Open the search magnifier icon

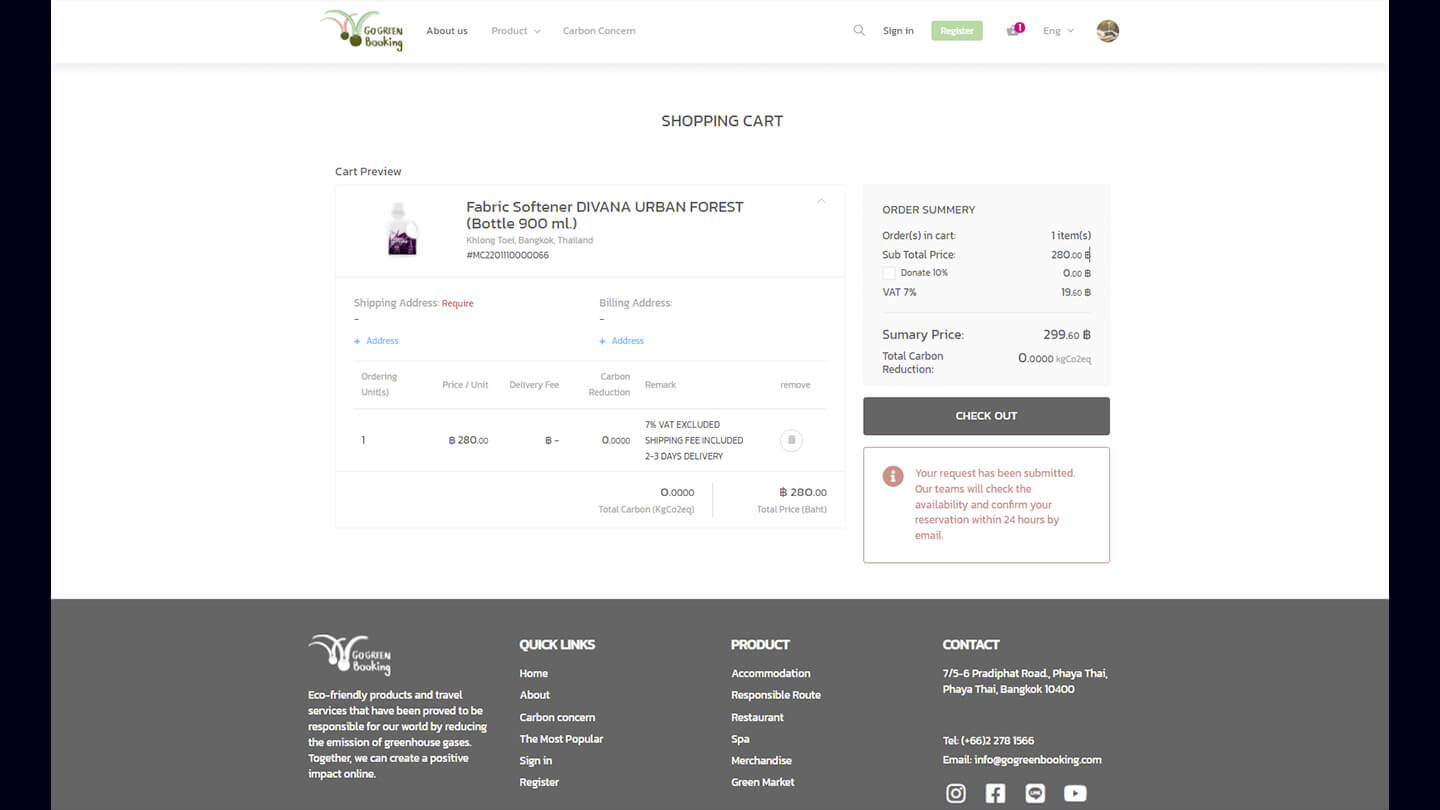click(859, 30)
